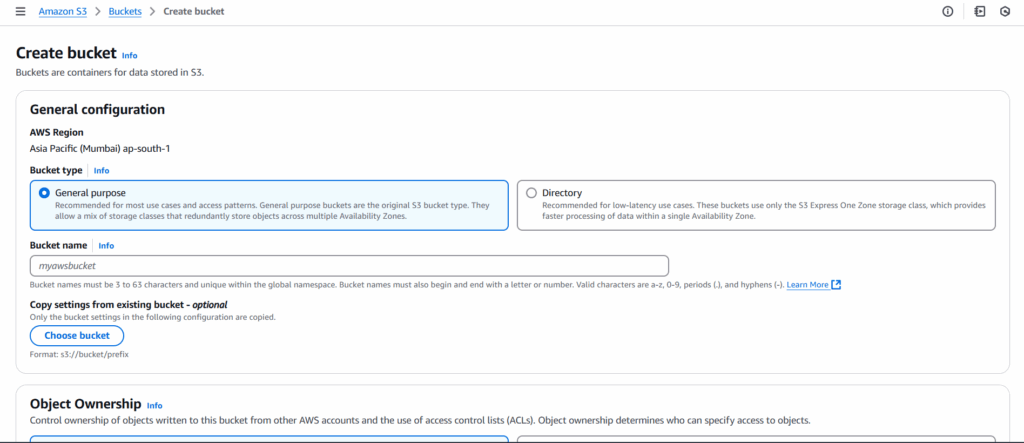Go to Amazon S3 breadcrumb link
This screenshot has height=443, width=1024.
[x=63, y=12]
